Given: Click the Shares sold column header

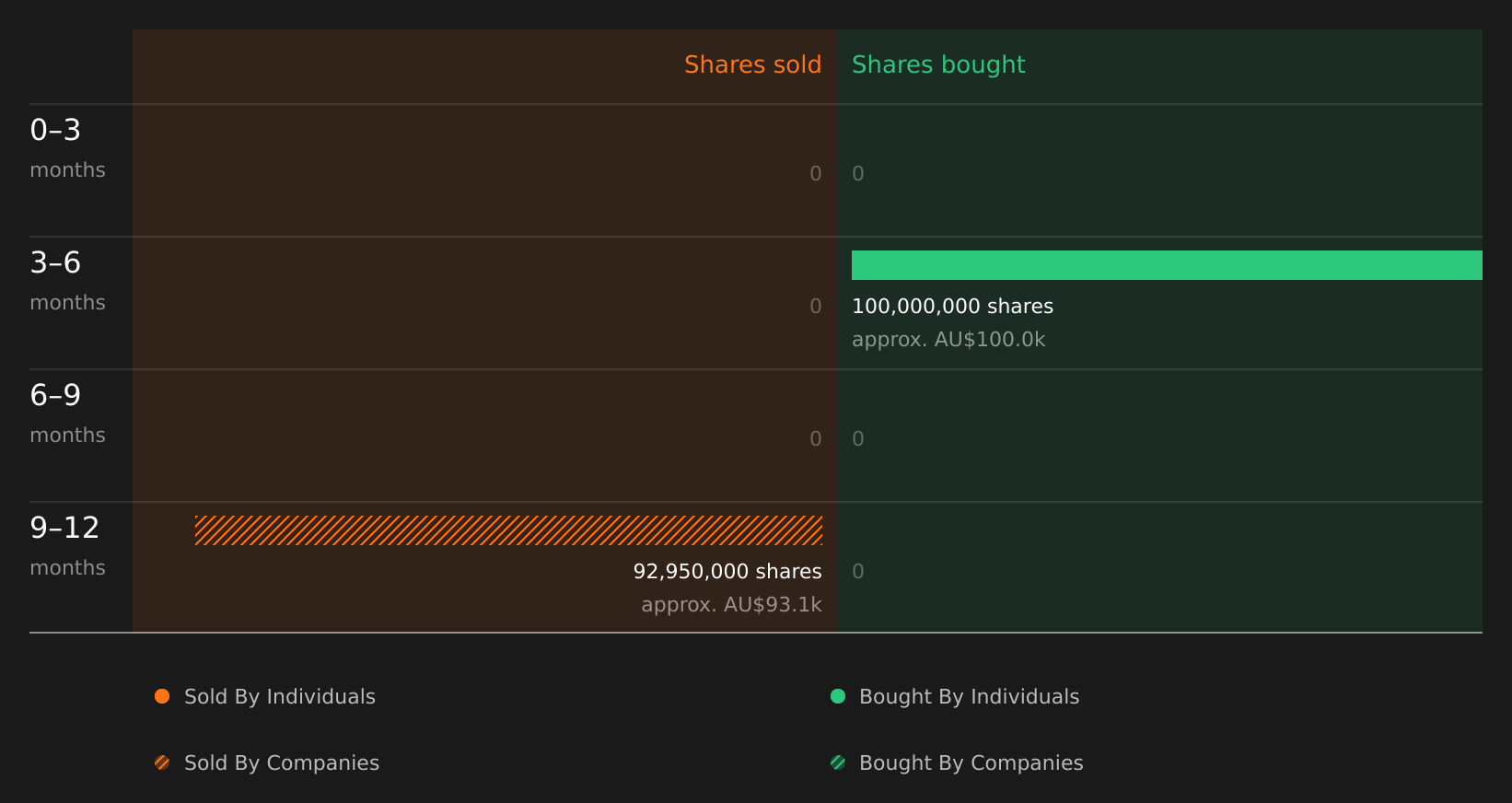Looking at the screenshot, I should (753, 64).
